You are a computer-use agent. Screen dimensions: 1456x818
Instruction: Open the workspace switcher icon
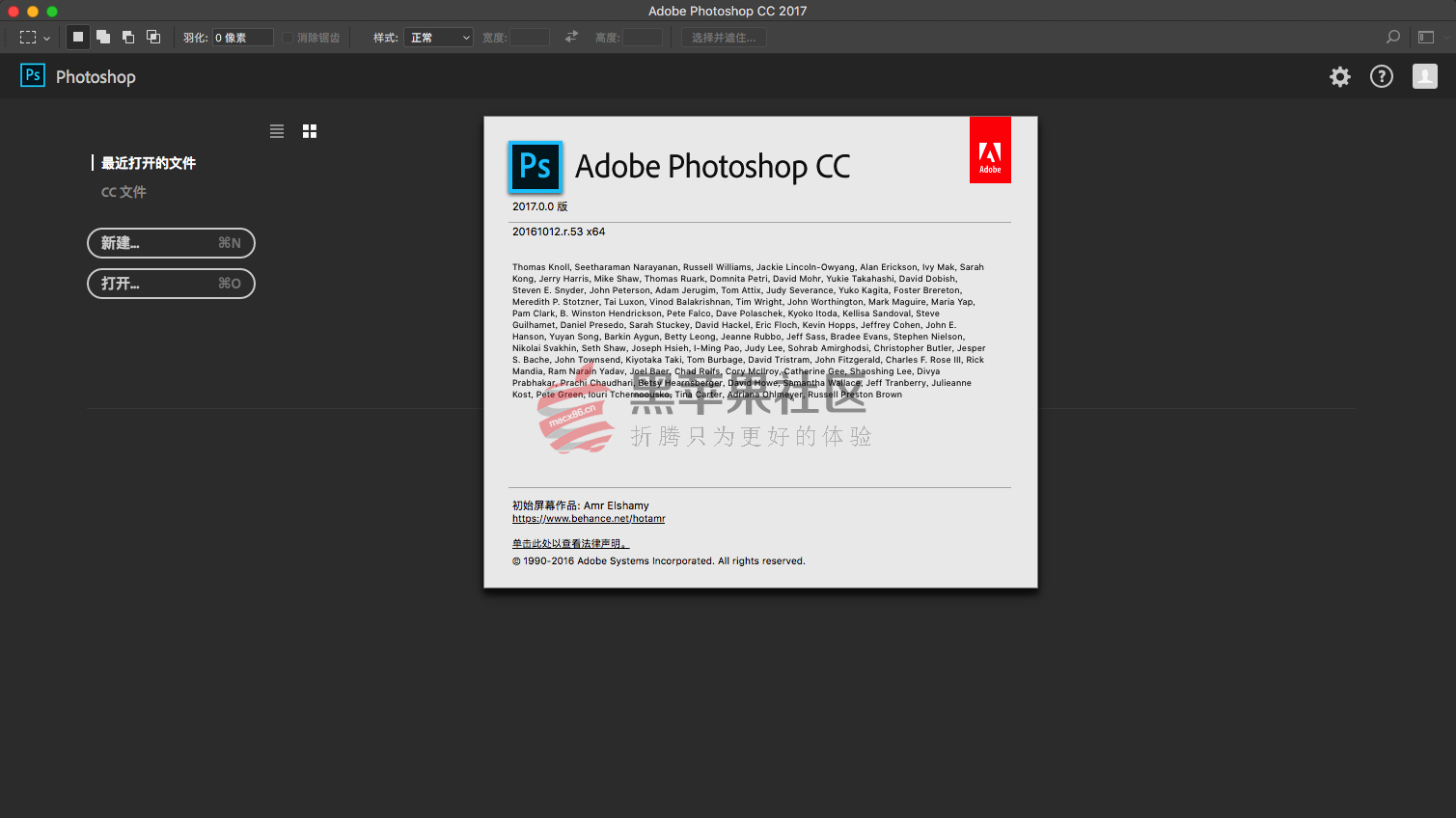[x=1426, y=37]
